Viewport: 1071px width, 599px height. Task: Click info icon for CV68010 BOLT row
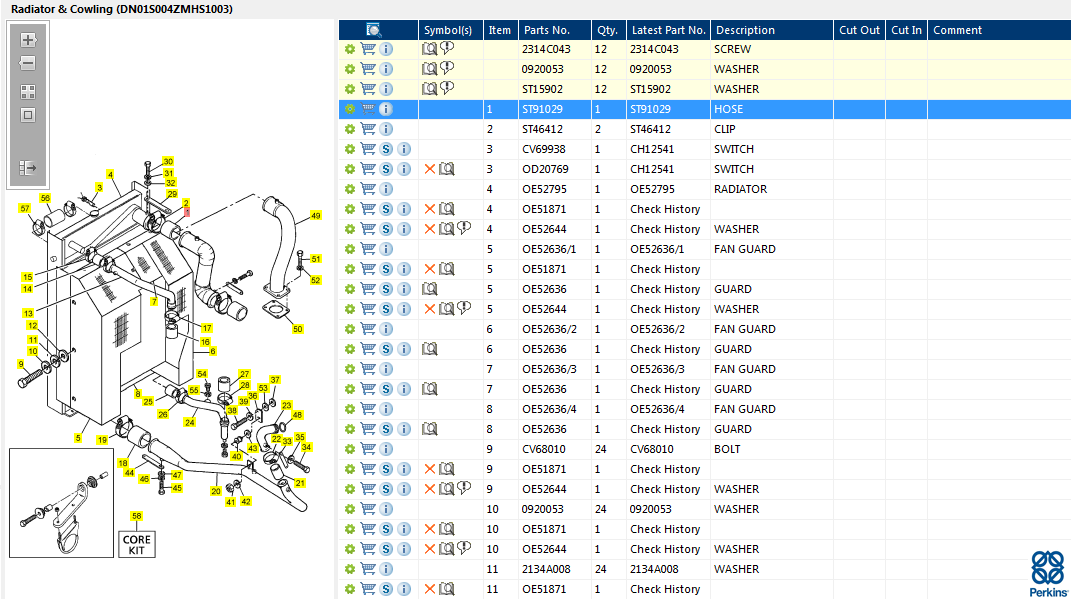(x=386, y=449)
